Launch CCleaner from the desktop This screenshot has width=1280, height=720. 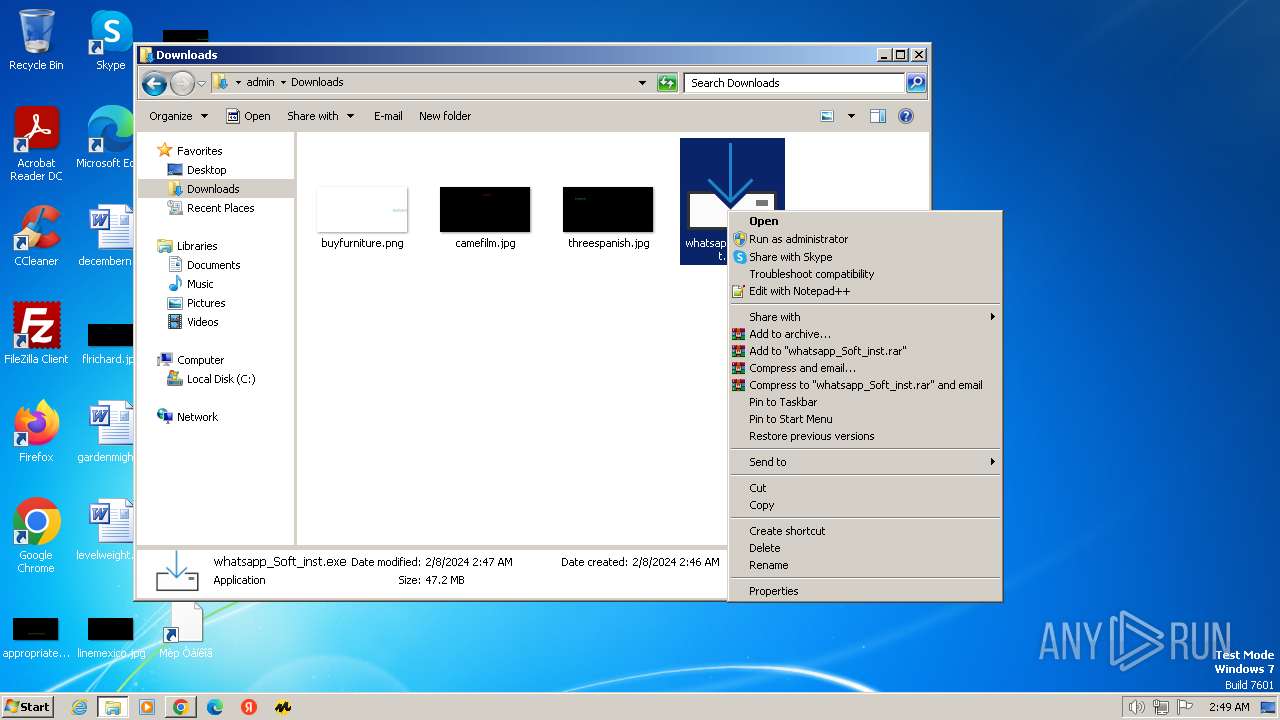36,236
